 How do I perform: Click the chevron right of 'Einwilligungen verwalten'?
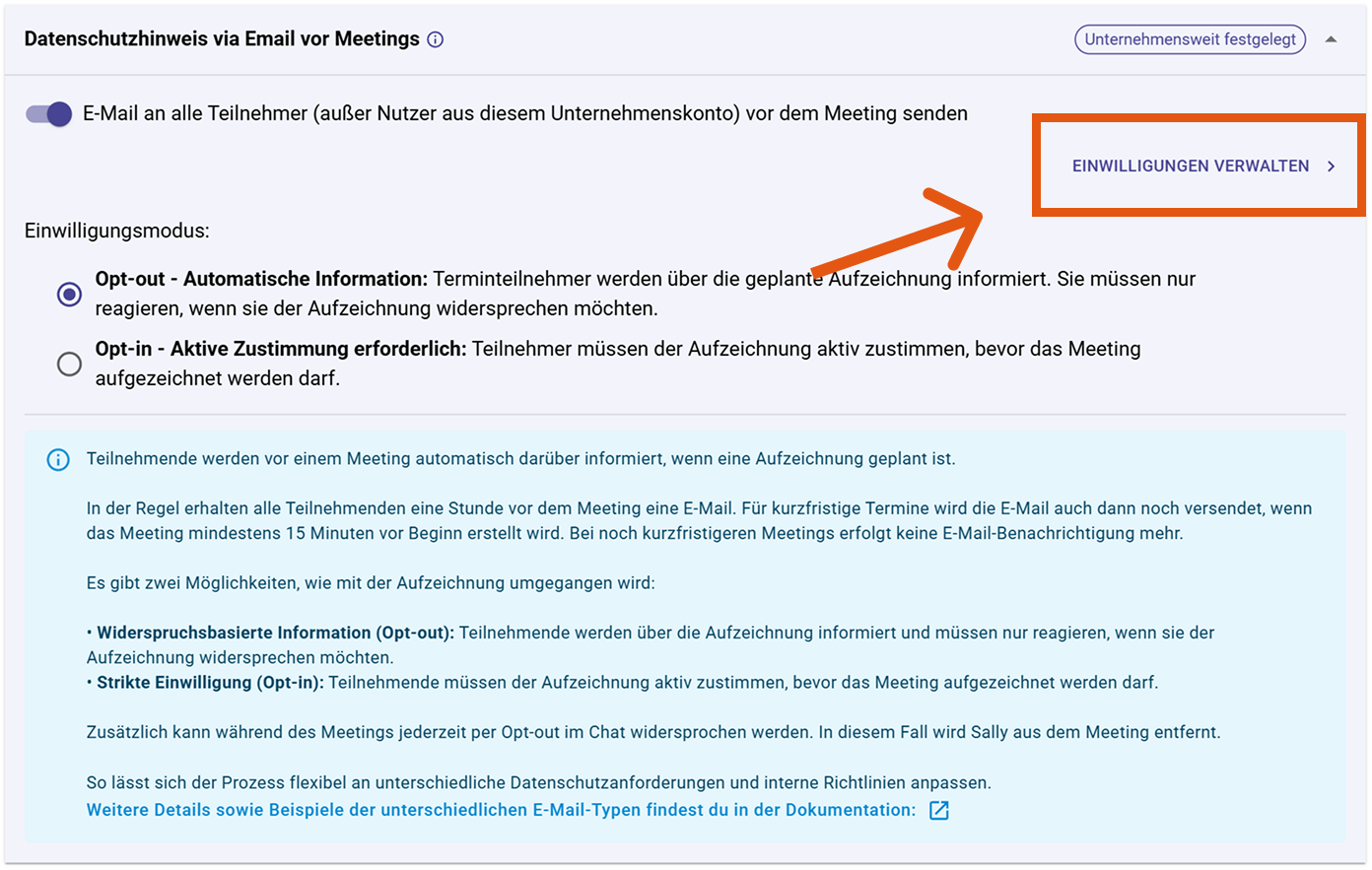point(1331,167)
